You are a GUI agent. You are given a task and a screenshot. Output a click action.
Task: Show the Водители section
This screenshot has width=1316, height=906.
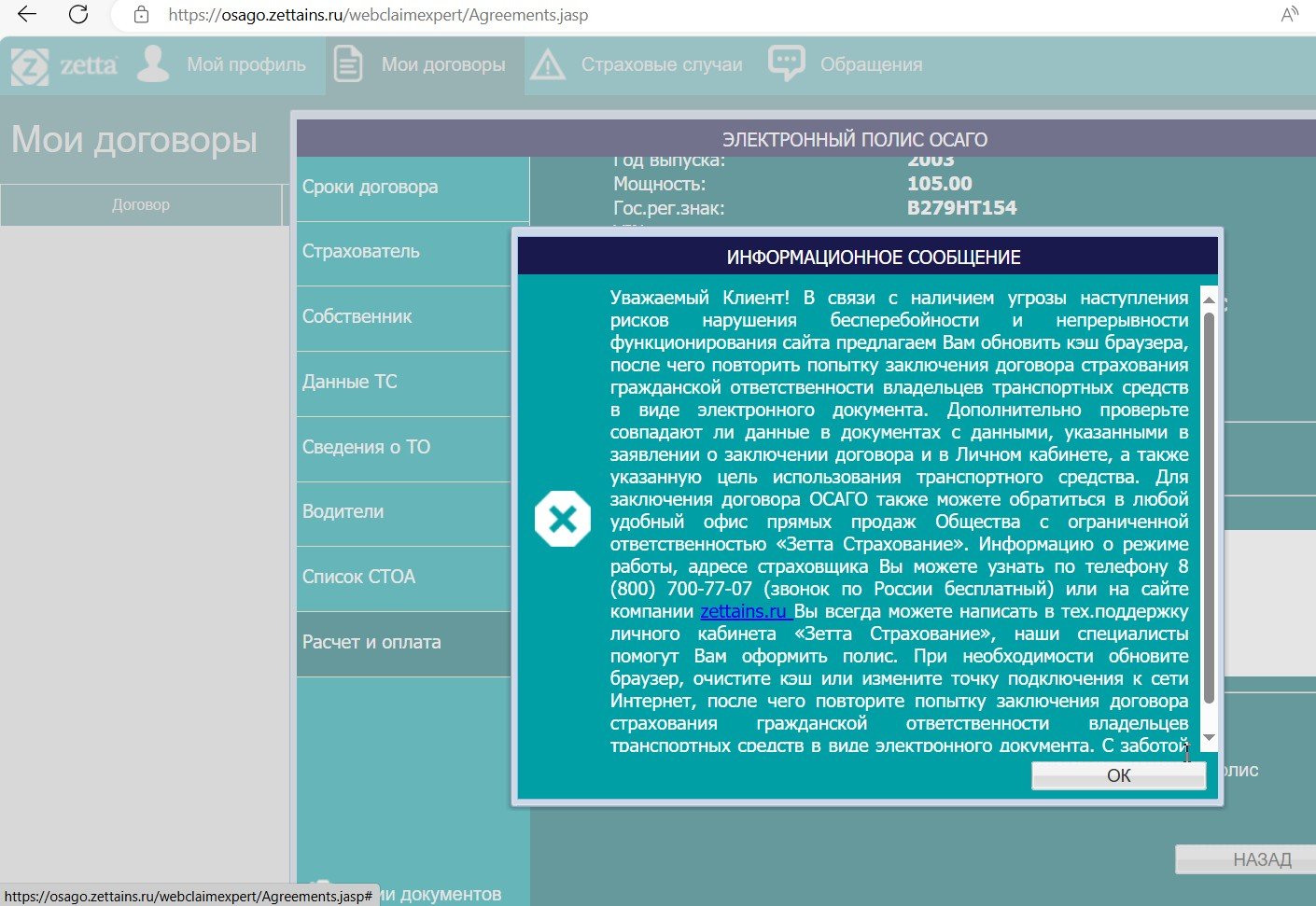tap(404, 512)
